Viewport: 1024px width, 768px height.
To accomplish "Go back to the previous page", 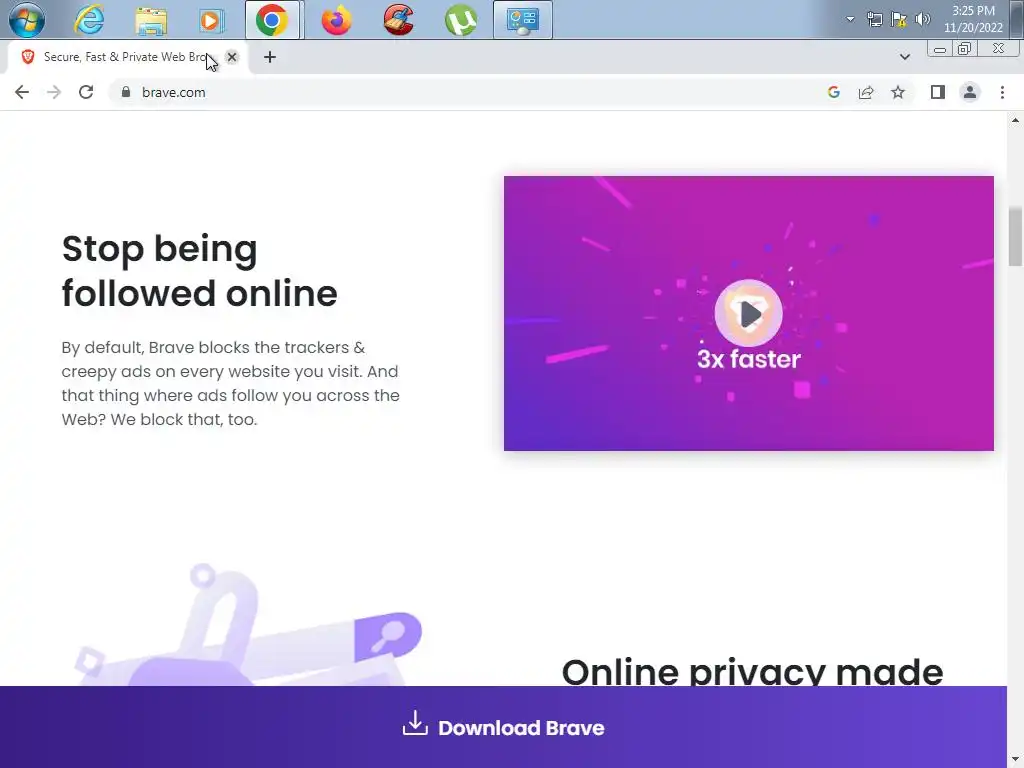I will tap(22, 92).
